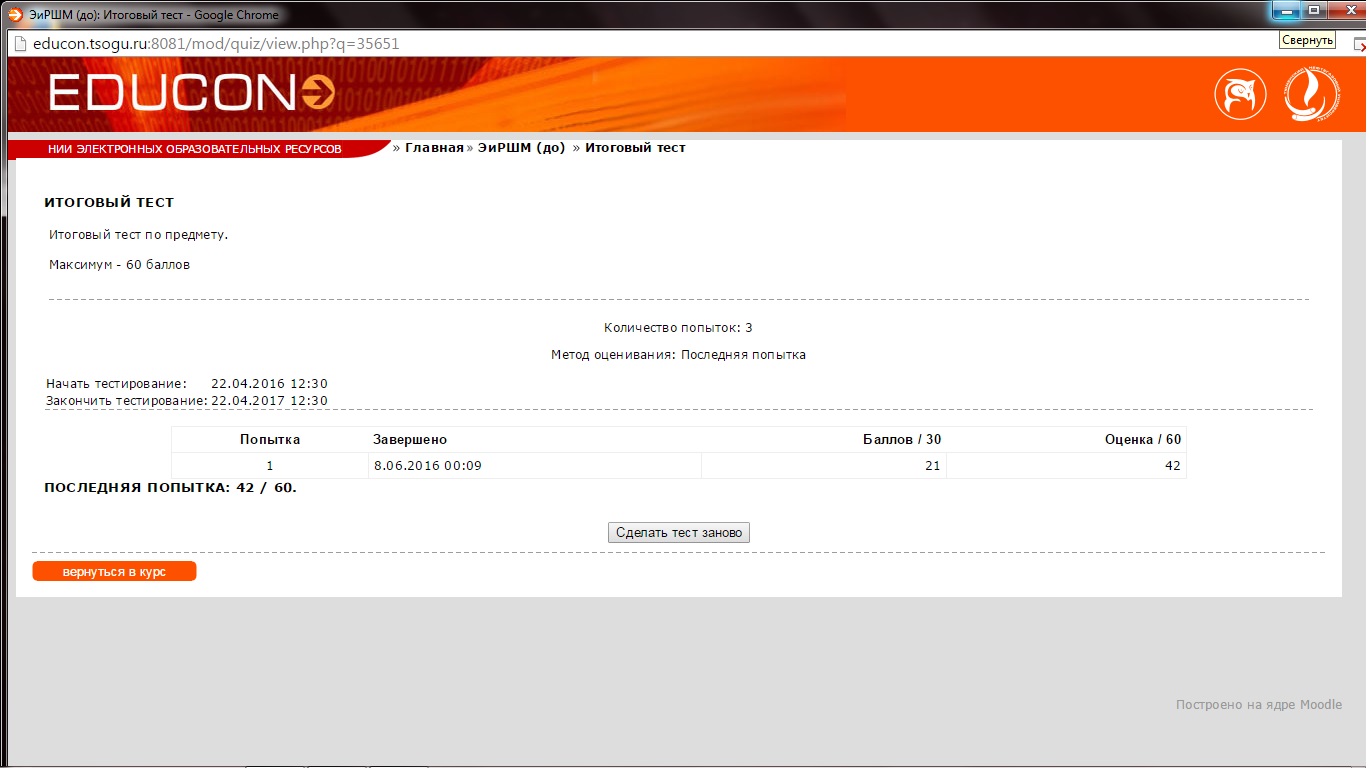
Task: Select Итоговый тест breadcrumb item
Action: pyautogui.click(x=635, y=148)
